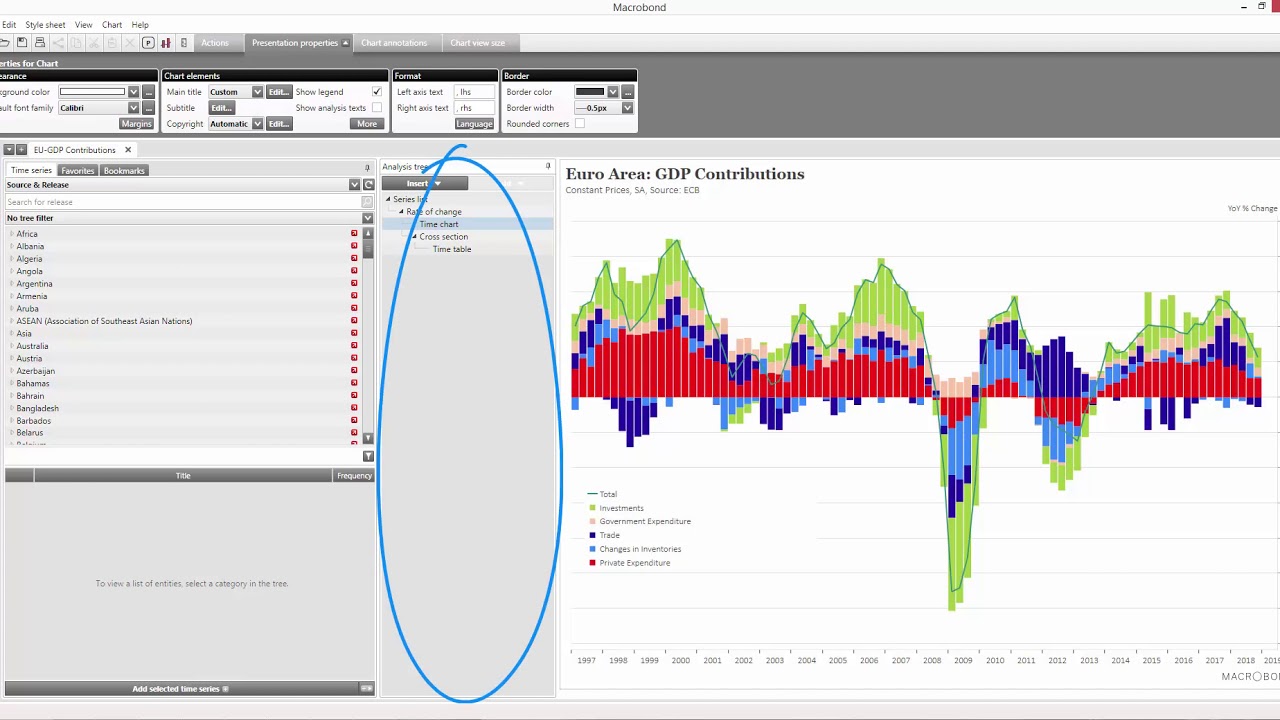Open the Main title Custom dropdown
This screenshot has width=1280, height=720.
point(257,92)
